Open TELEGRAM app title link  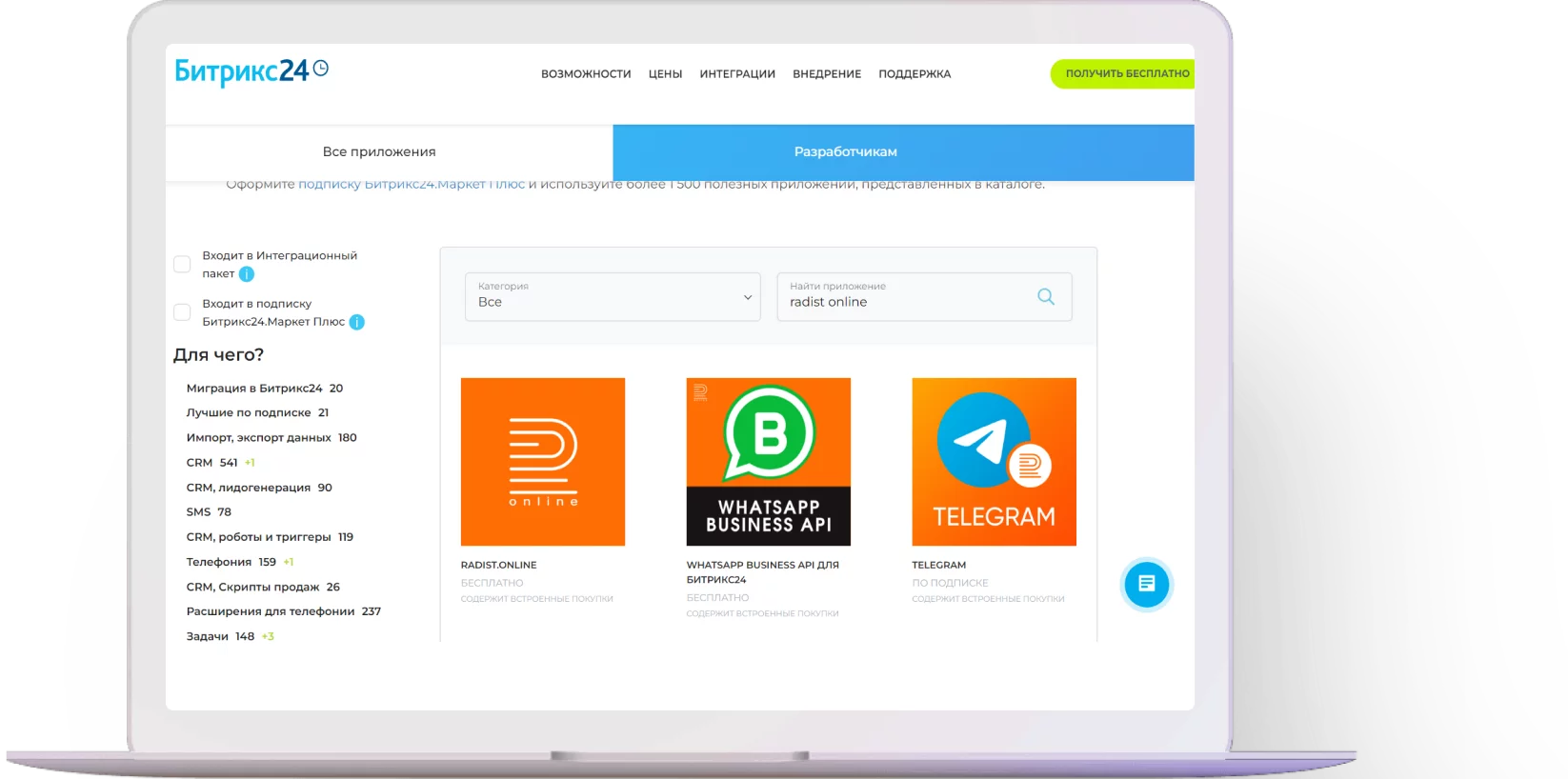[x=938, y=565]
